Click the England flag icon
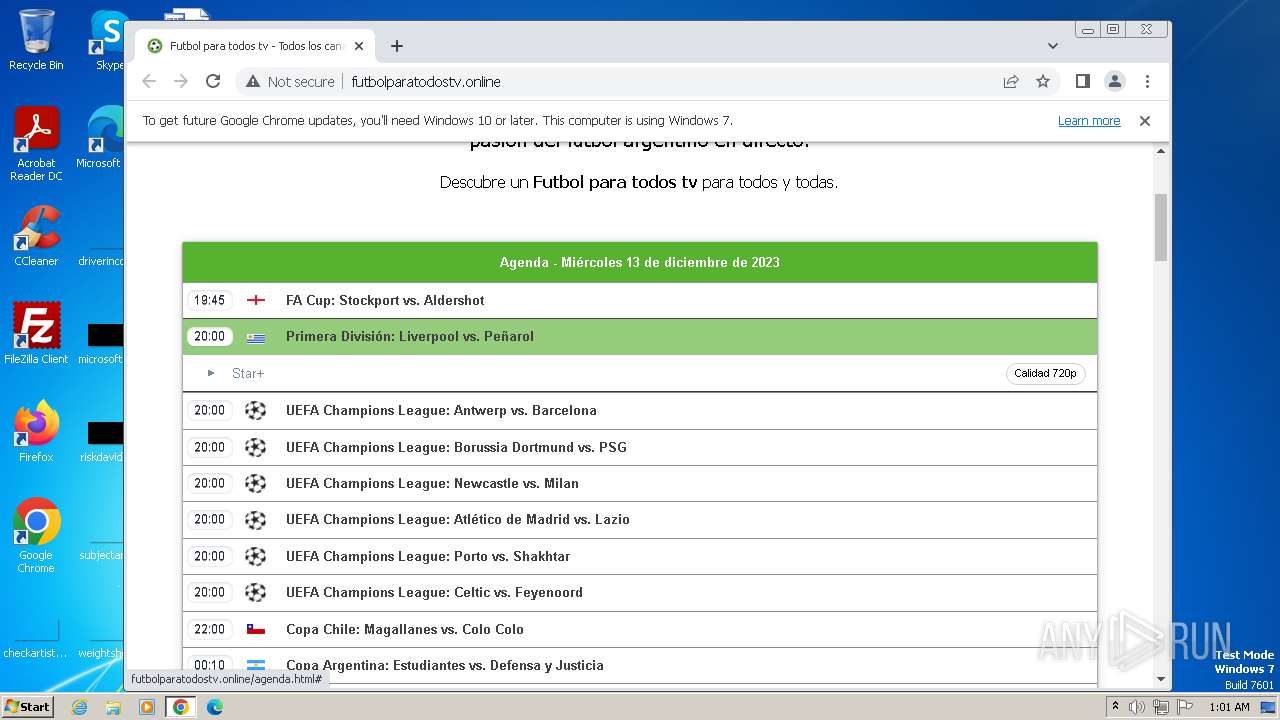The width and height of the screenshot is (1280, 720). pyautogui.click(x=256, y=300)
